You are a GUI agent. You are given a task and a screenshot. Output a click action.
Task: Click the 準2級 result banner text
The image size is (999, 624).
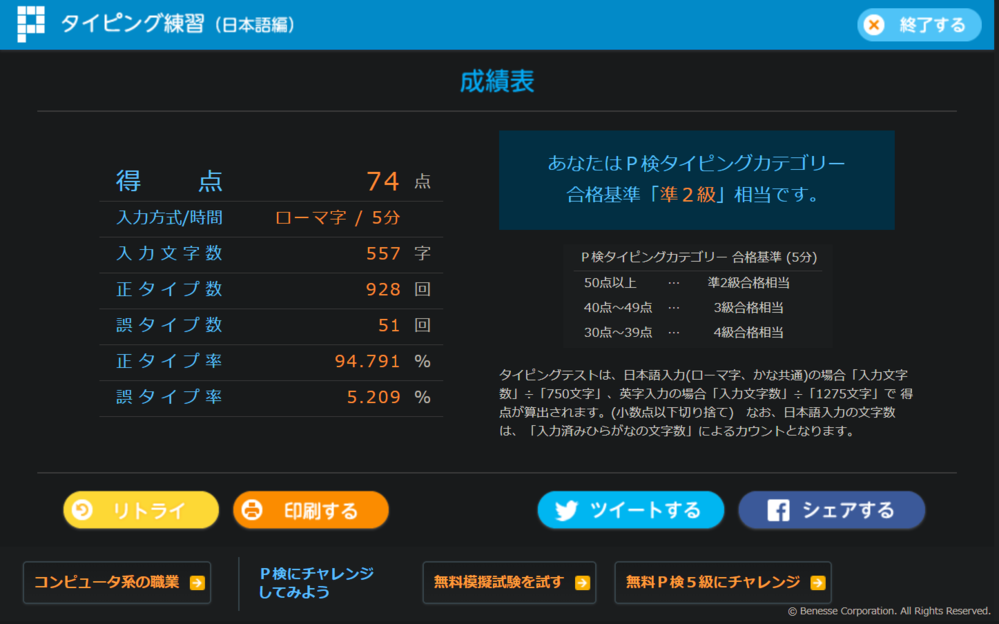696,179
